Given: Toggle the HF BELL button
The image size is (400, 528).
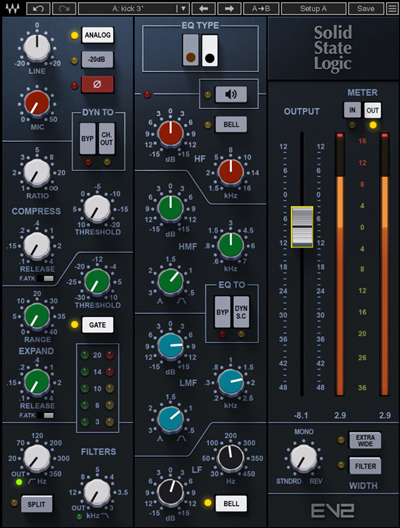Looking at the screenshot, I should [x=231, y=125].
